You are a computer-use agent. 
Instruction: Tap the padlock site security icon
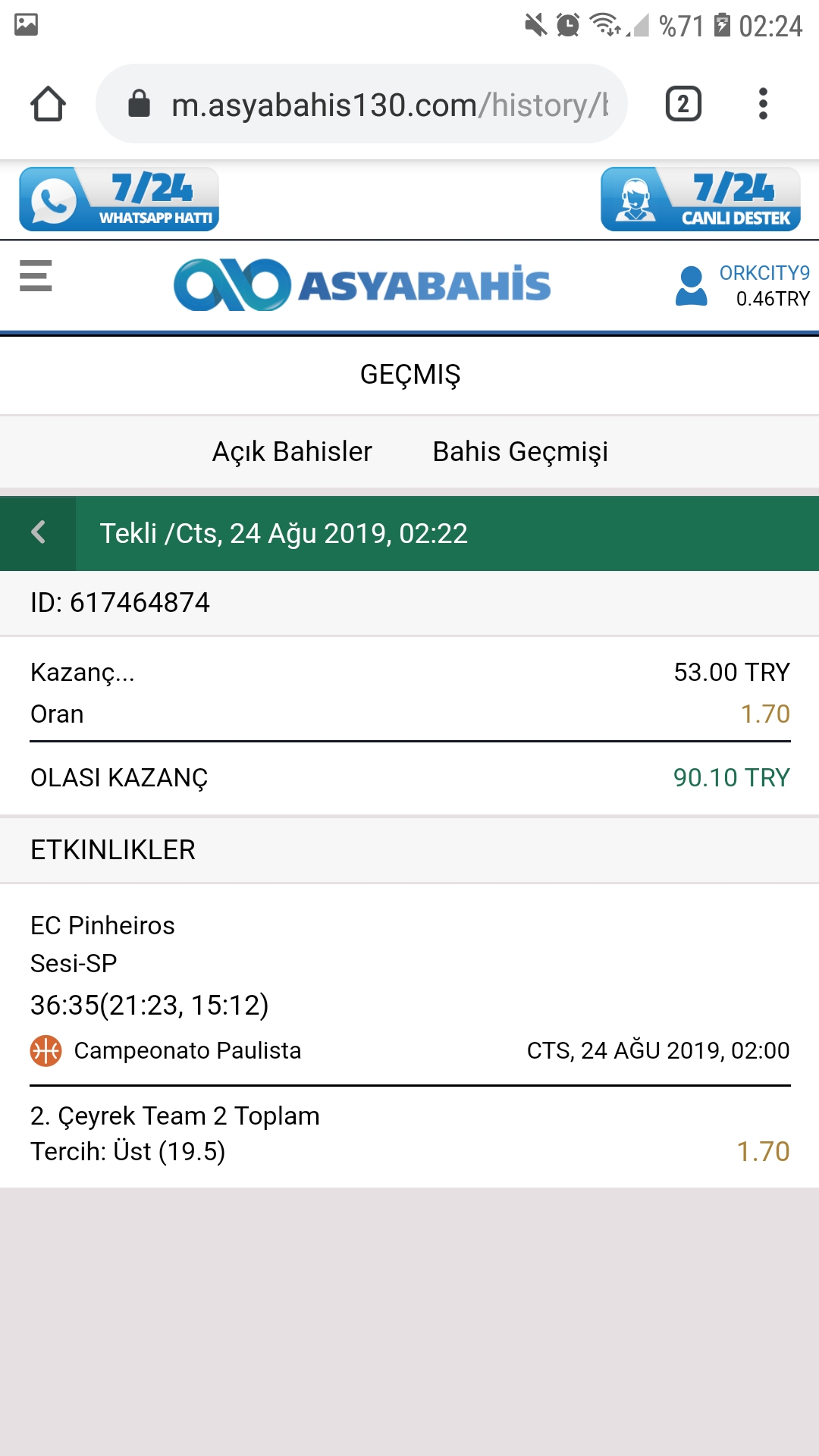coord(139,104)
